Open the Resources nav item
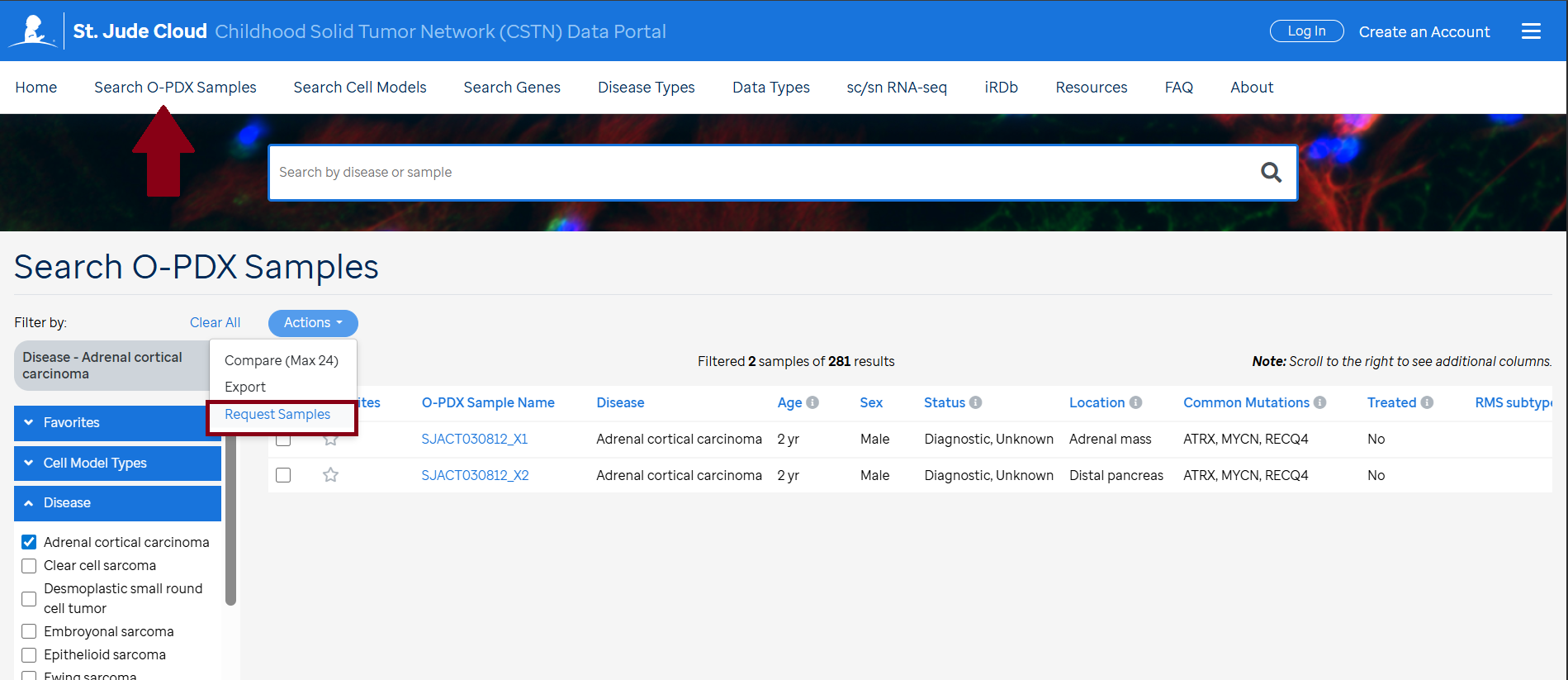The image size is (1568, 680). click(1092, 87)
